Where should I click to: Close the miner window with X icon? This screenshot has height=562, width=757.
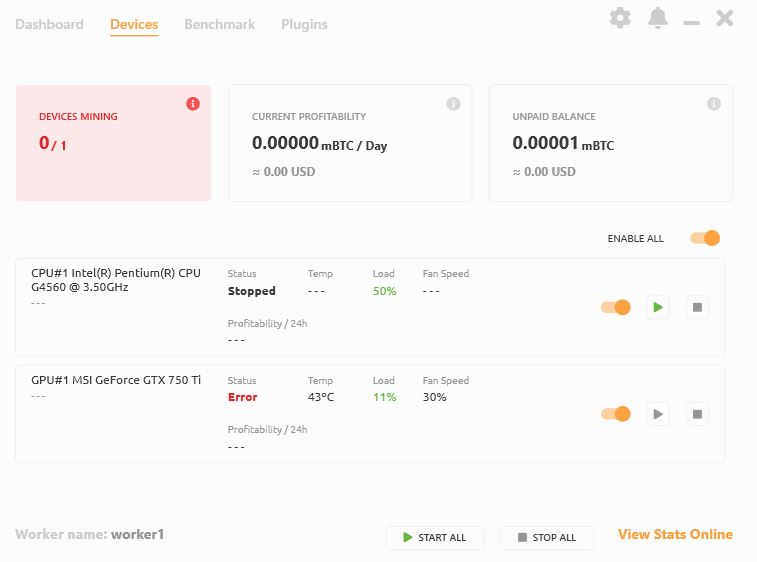(725, 18)
